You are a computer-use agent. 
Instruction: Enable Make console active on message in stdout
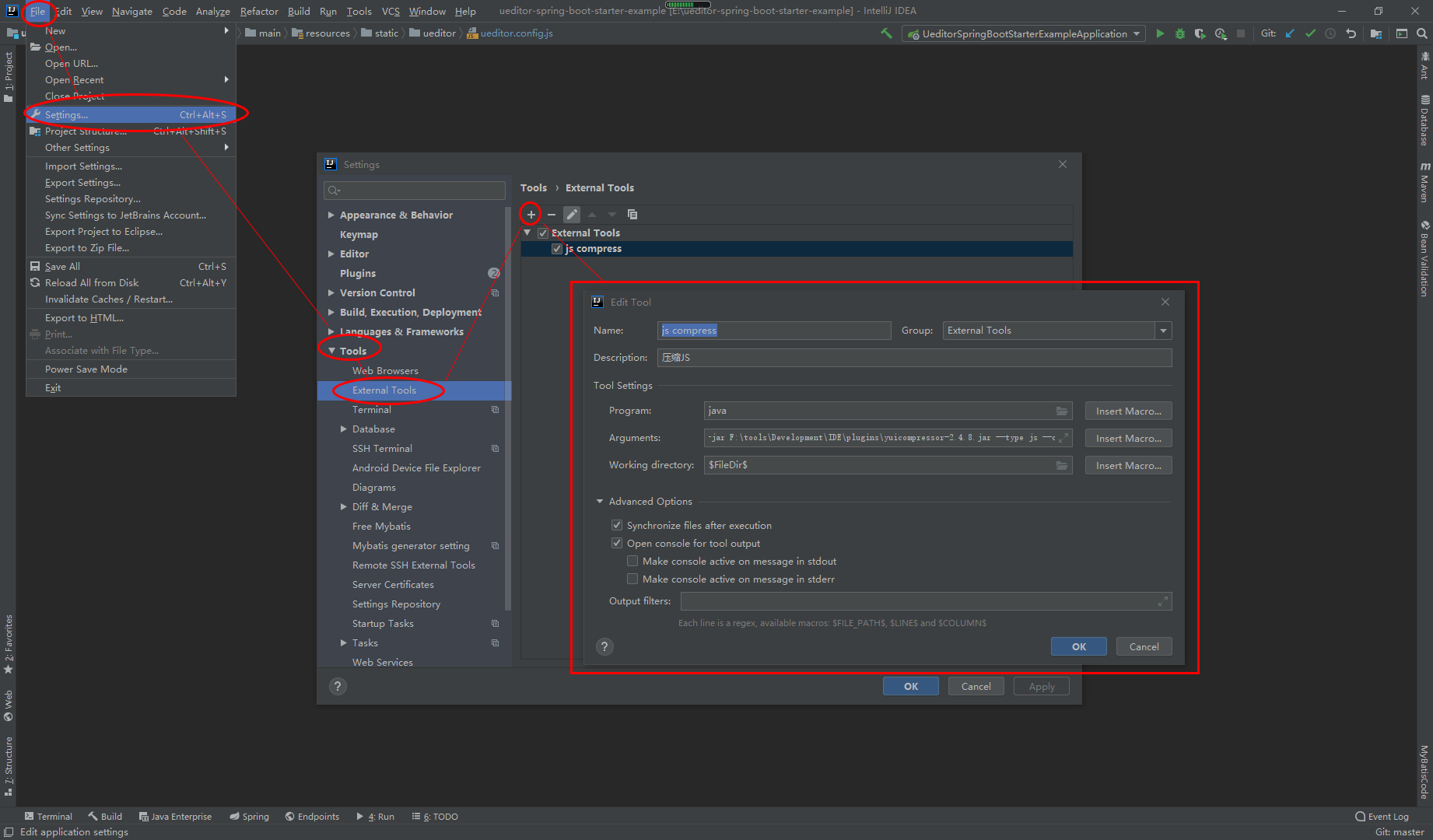(632, 561)
